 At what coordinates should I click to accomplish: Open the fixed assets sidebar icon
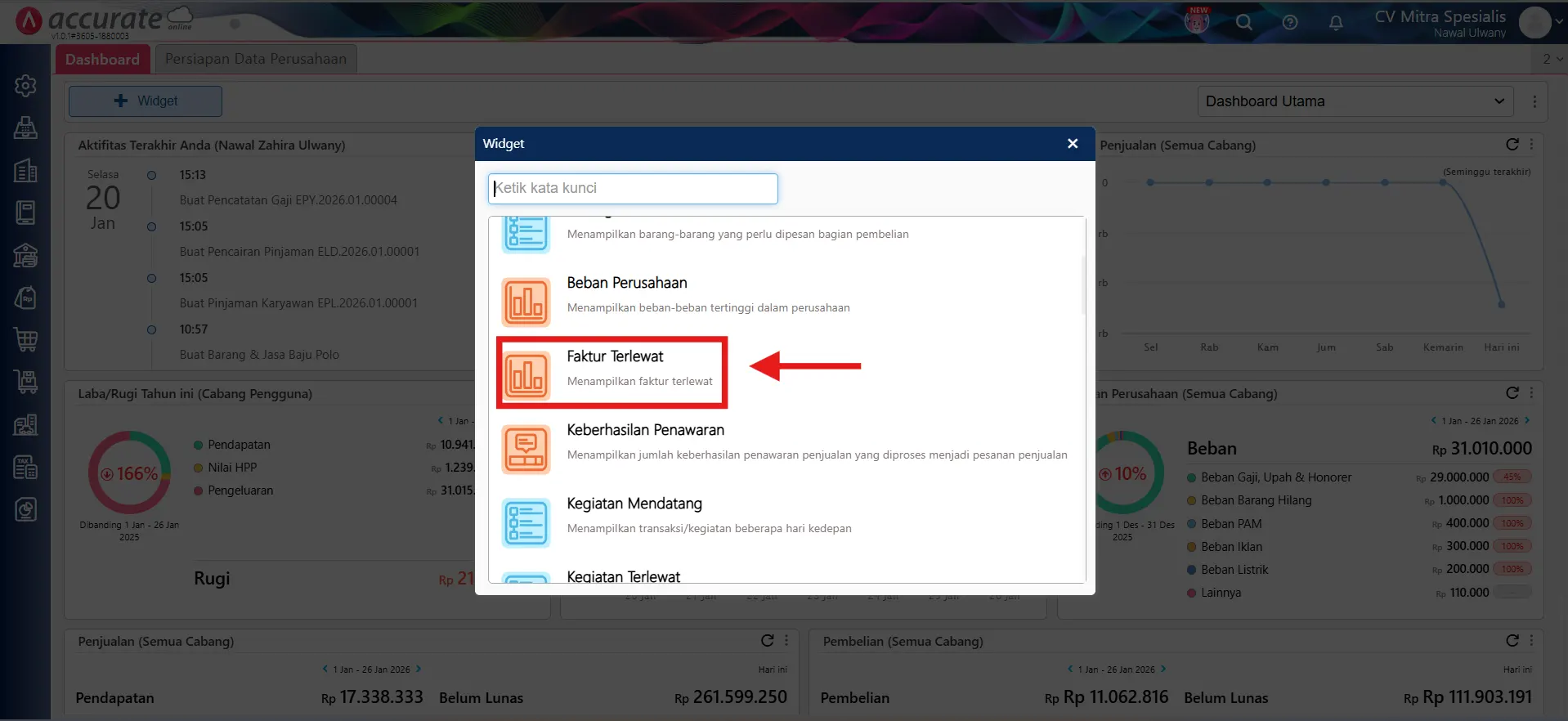click(x=25, y=425)
